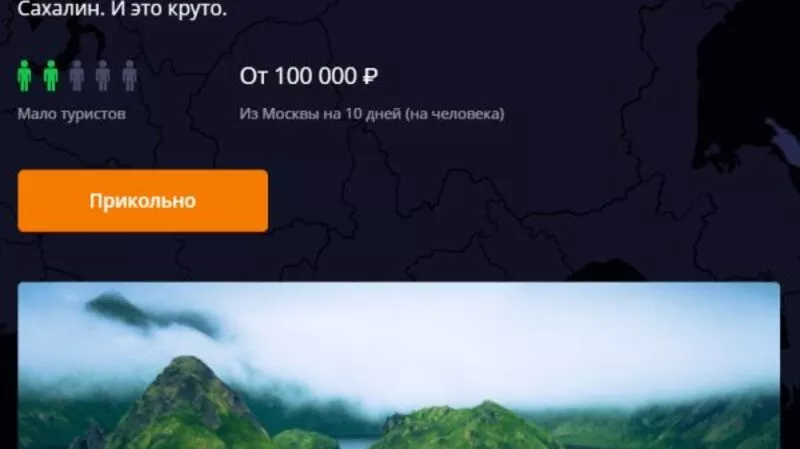
Task: Select the От 100 000 ₽ price text
Action: 309,76
